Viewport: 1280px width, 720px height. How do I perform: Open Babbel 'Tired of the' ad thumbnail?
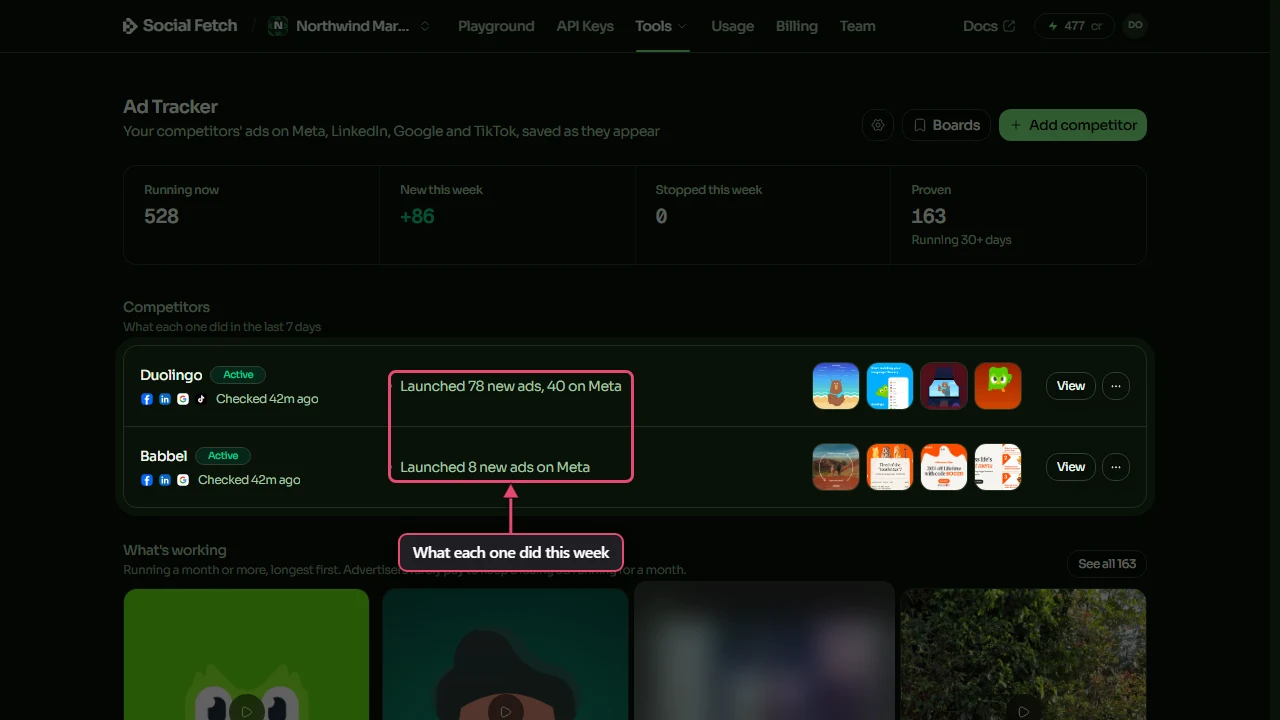(x=890, y=467)
